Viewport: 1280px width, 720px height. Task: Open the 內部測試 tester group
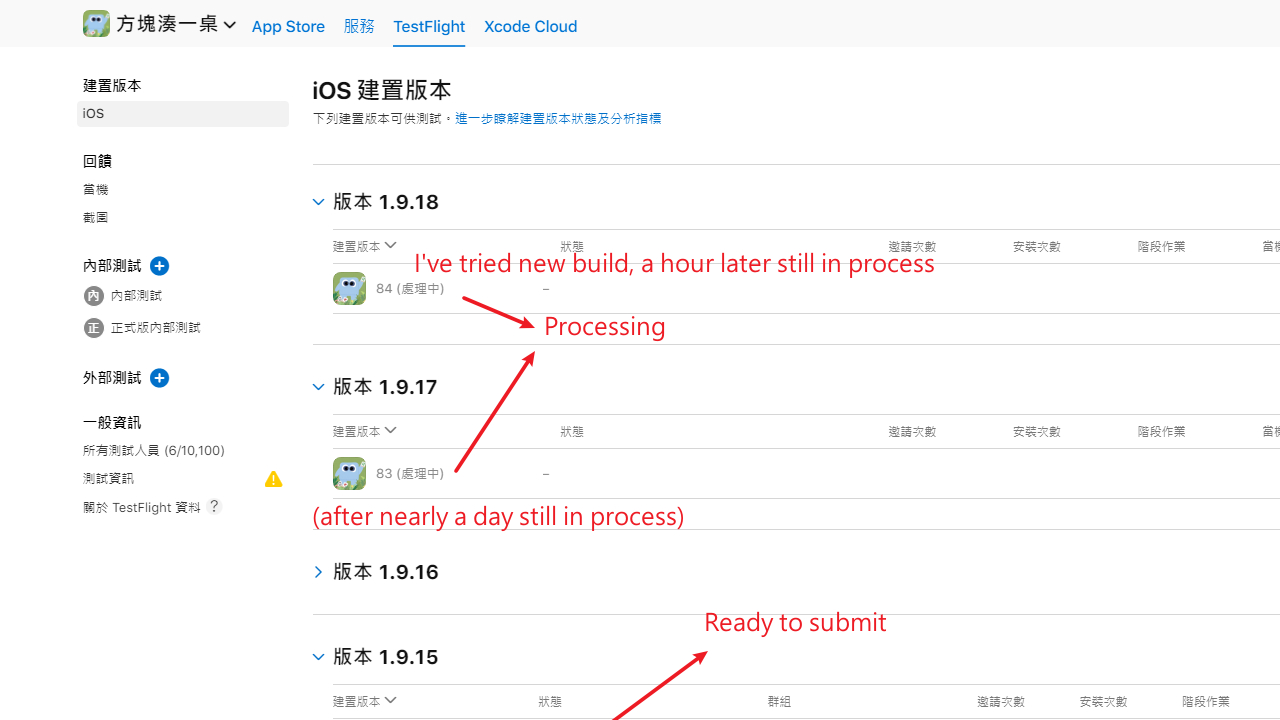pos(136,296)
